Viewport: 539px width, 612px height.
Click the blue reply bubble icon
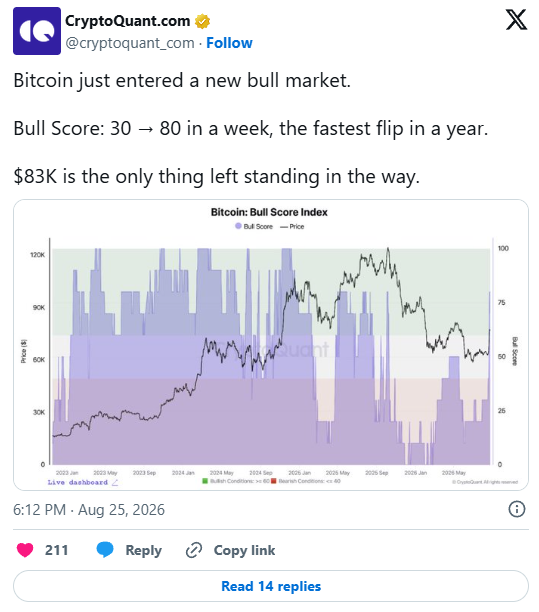click(x=105, y=550)
